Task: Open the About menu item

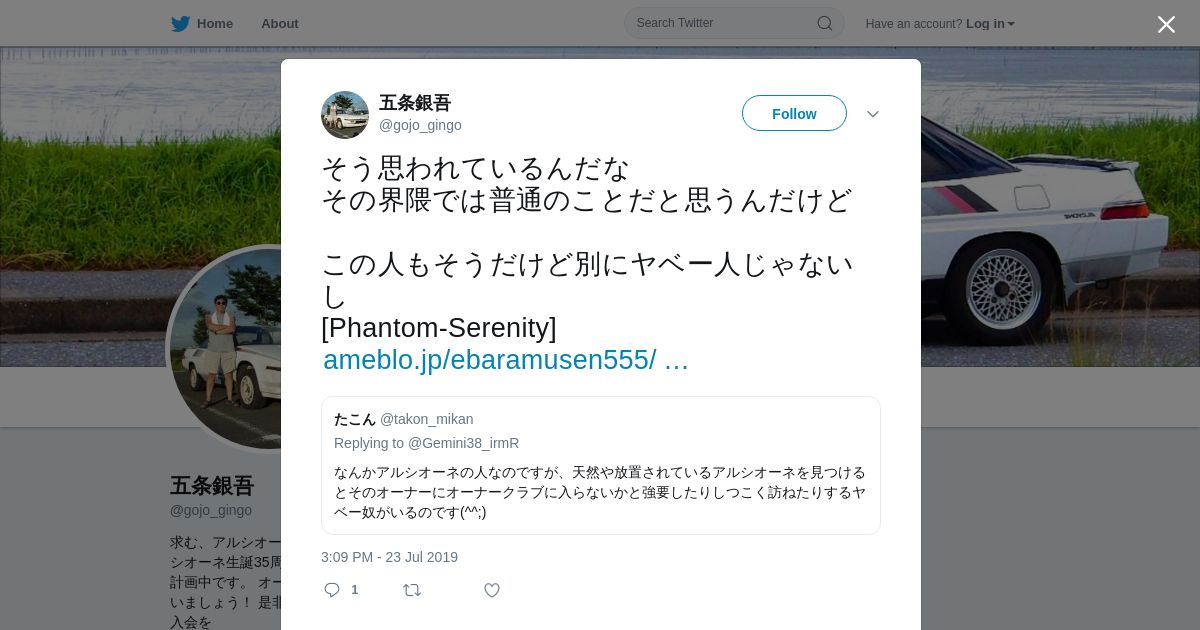Action: point(279,23)
